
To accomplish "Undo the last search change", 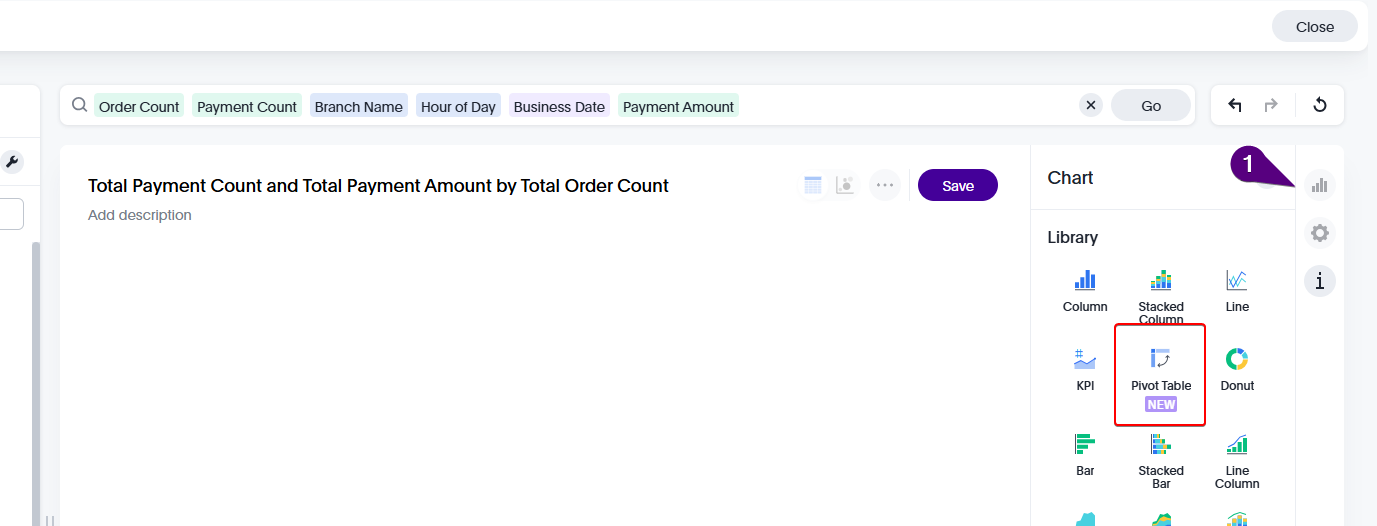I will [x=1235, y=105].
